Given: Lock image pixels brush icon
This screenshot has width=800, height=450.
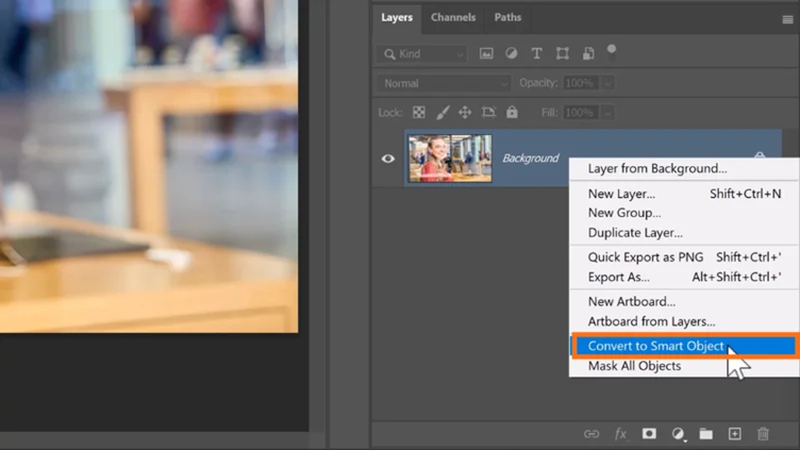Looking at the screenshot, I should pyautogui.click(x=443, y=112).
